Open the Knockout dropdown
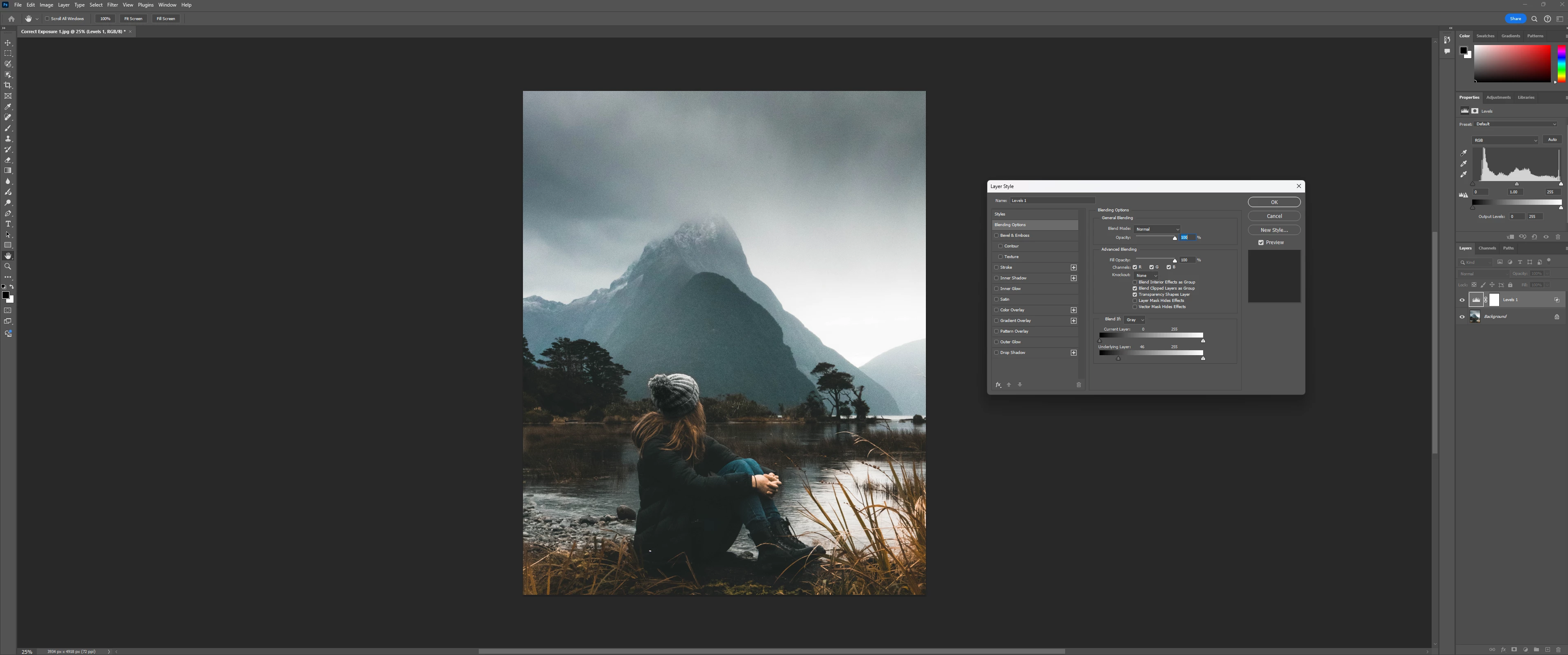This screenshot has height=655, width=1568. click(1146, 275)
